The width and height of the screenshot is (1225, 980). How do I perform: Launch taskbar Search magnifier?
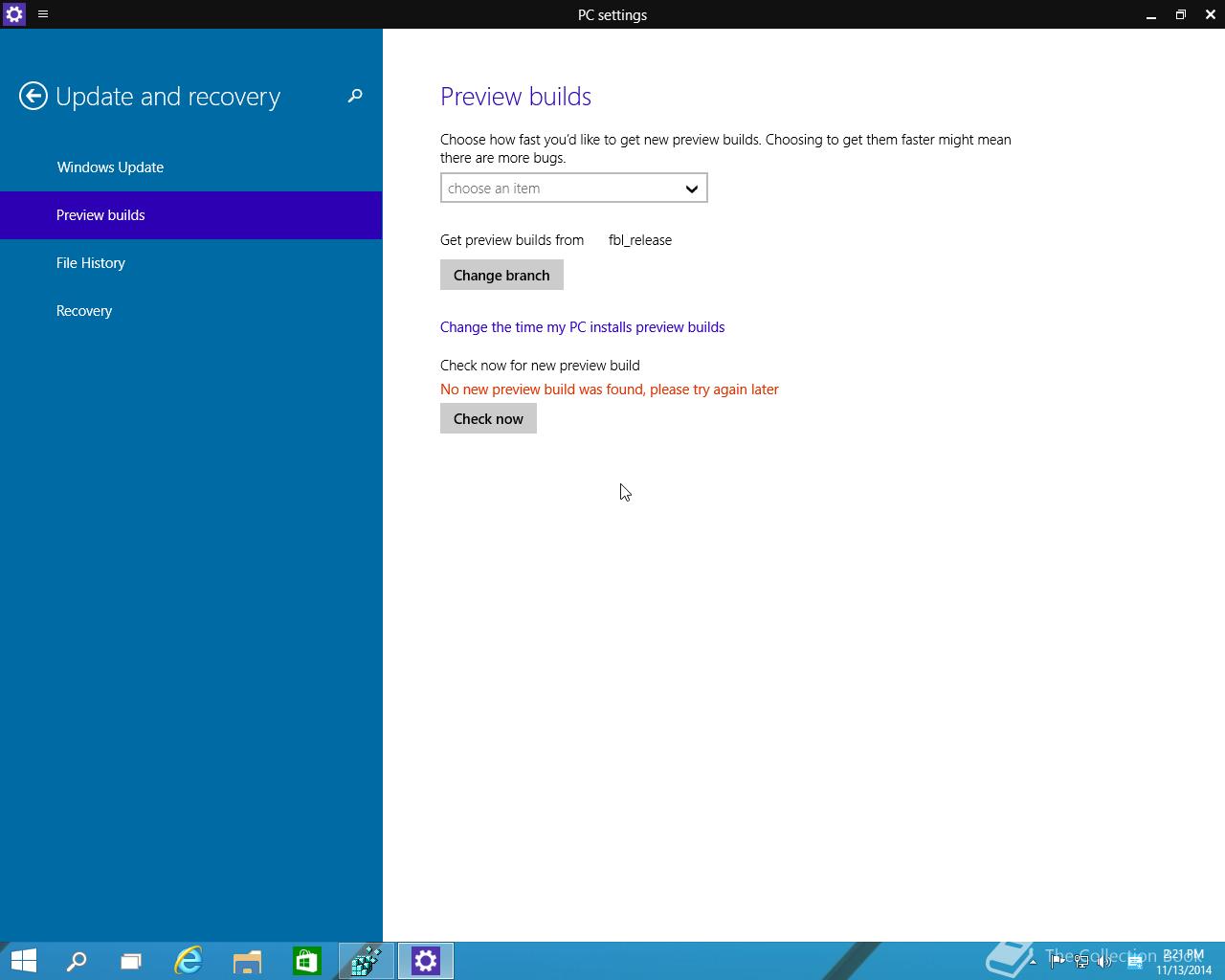pyautogui.click(x=76, y=961)
